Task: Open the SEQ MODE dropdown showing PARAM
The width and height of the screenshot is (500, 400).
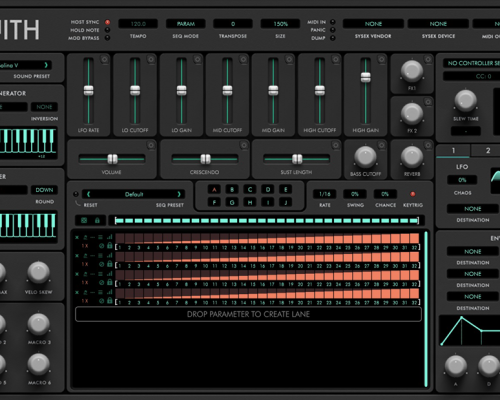Action: click(x=186, y=24)
